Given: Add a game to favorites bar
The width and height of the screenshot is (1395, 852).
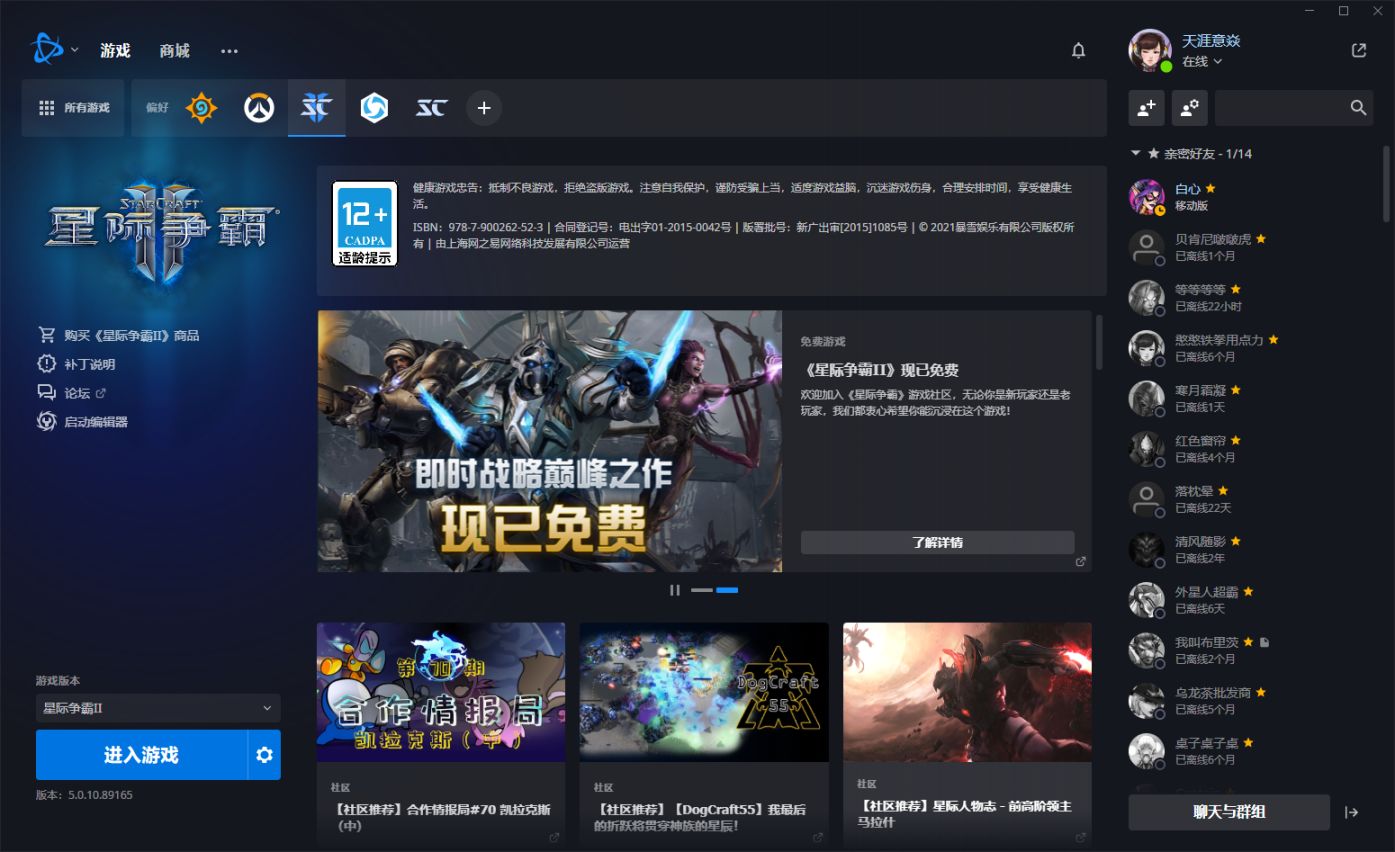Looking at the screenshot, I should 484,108.
